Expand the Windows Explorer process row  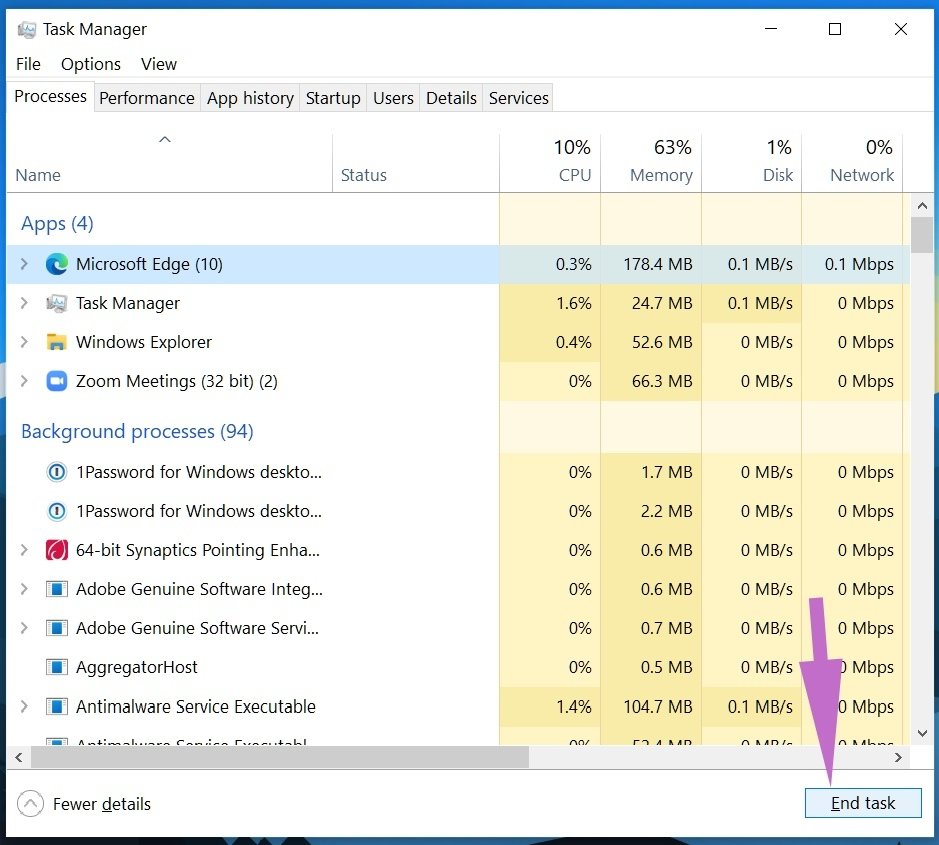click(24, 342)
